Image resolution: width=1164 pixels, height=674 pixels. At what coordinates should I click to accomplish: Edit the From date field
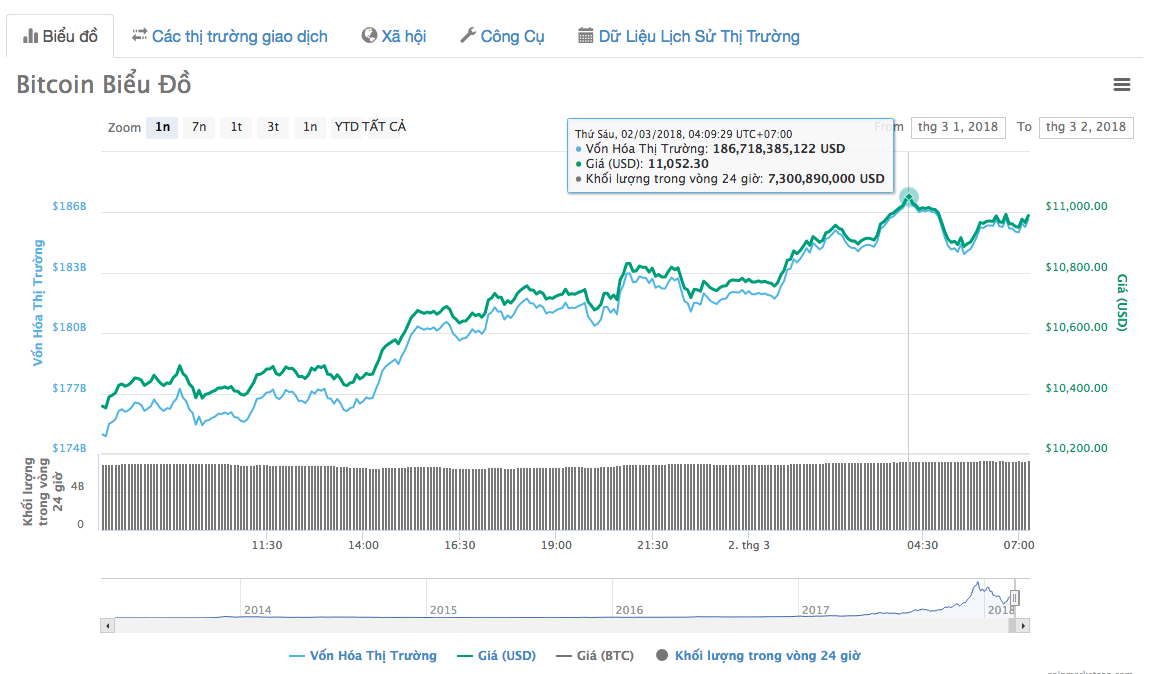coord(958,127)
